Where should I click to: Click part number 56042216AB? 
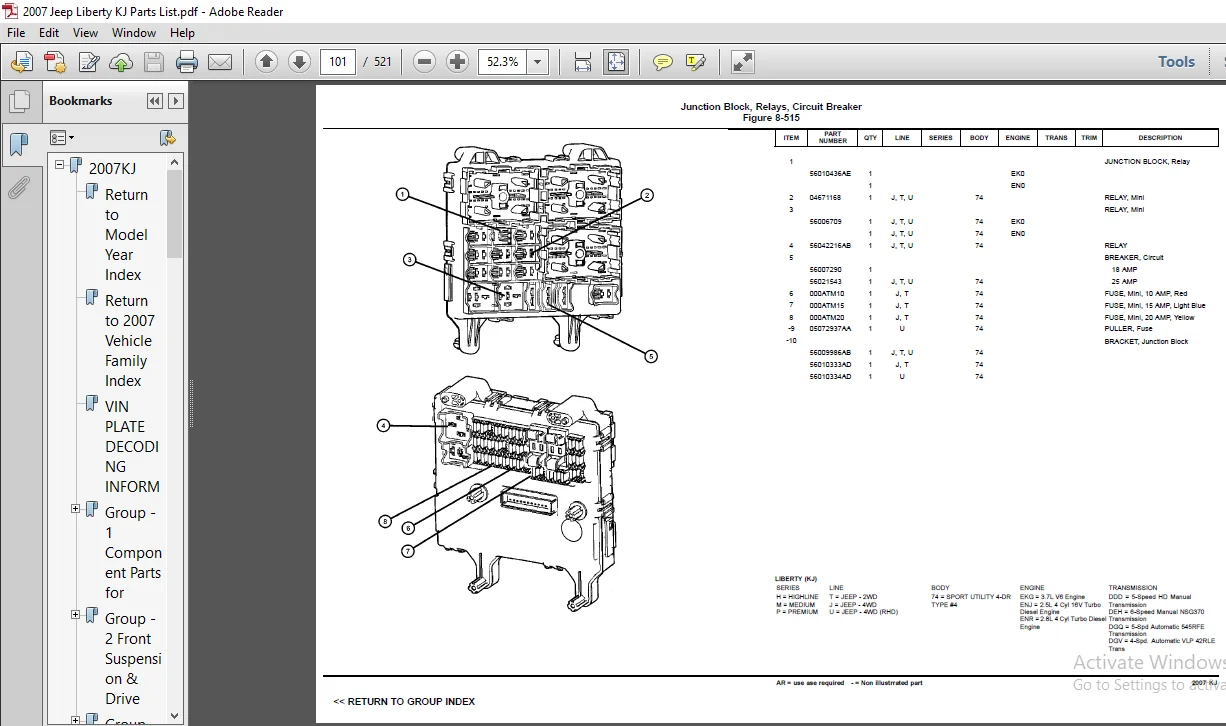pyautogui.click(x=830, y=245)
